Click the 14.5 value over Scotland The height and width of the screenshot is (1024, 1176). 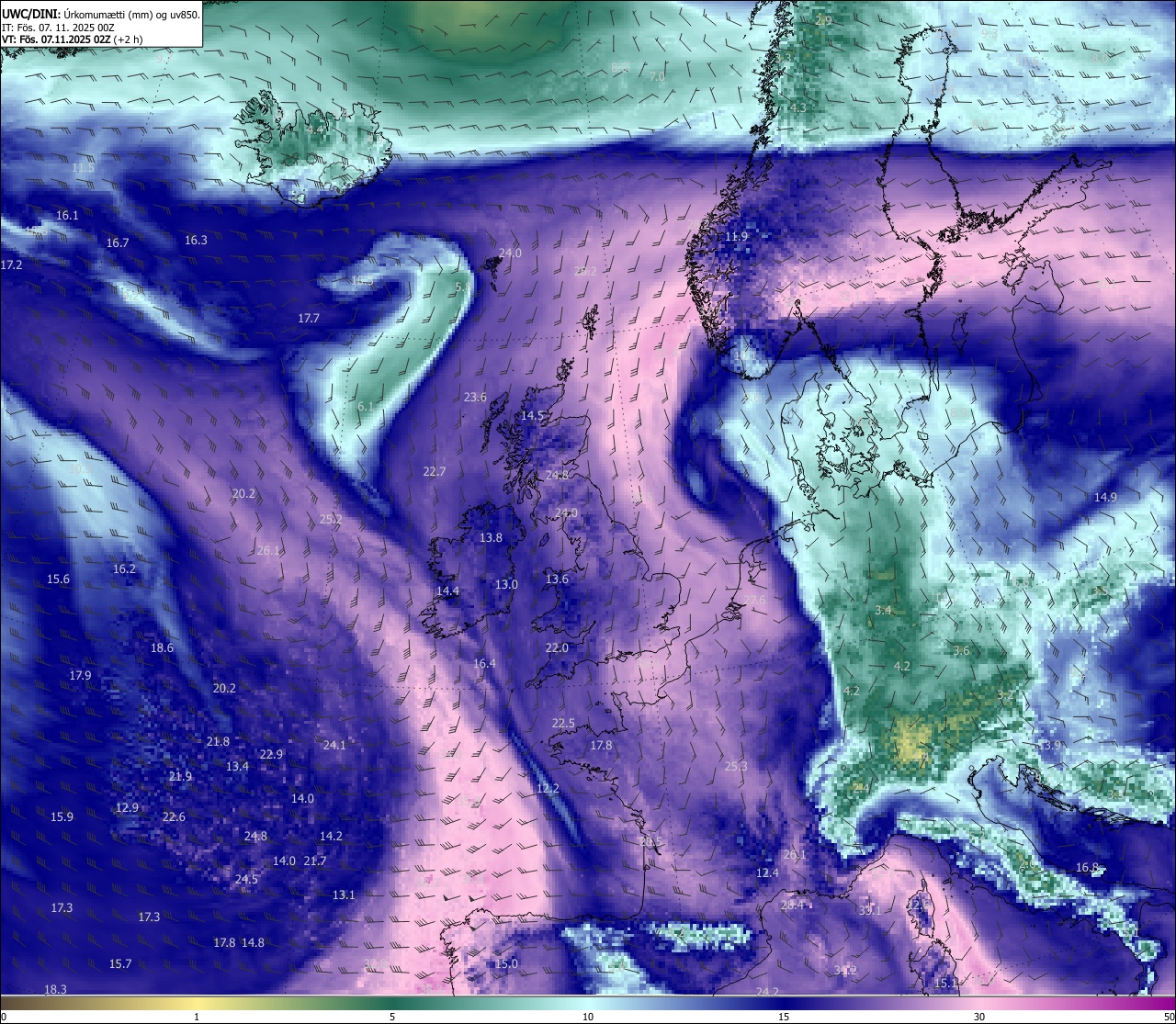click(533, 416)
